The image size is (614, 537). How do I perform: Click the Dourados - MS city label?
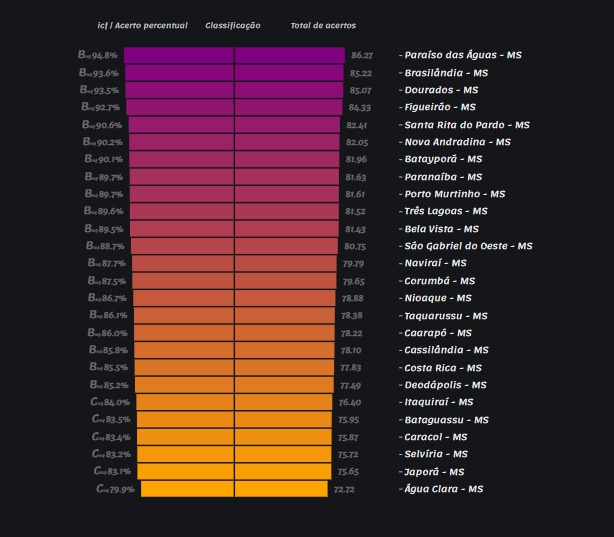[x=441, y=90]
